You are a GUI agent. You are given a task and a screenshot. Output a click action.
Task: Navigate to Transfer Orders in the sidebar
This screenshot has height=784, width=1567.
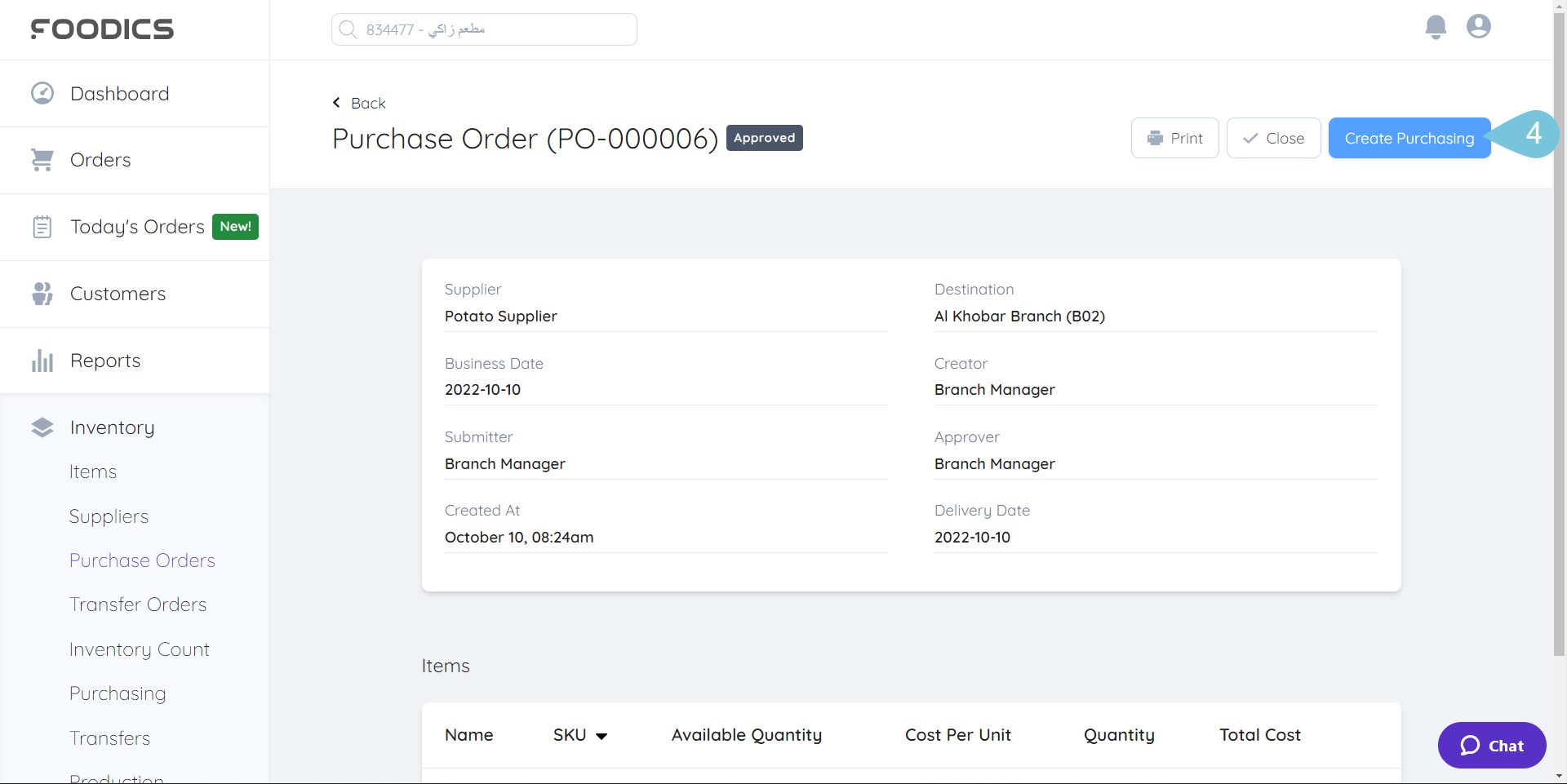point(138,604)
